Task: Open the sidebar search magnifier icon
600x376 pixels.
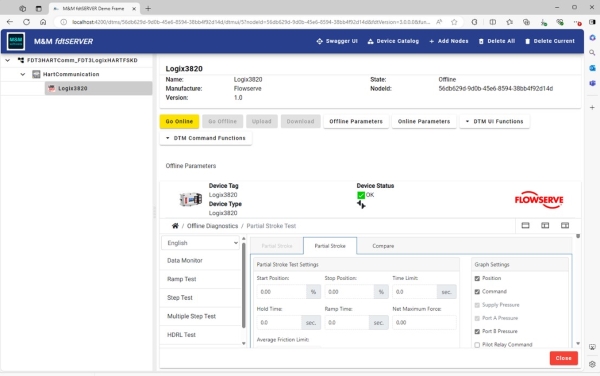Action: pos(592,53)
